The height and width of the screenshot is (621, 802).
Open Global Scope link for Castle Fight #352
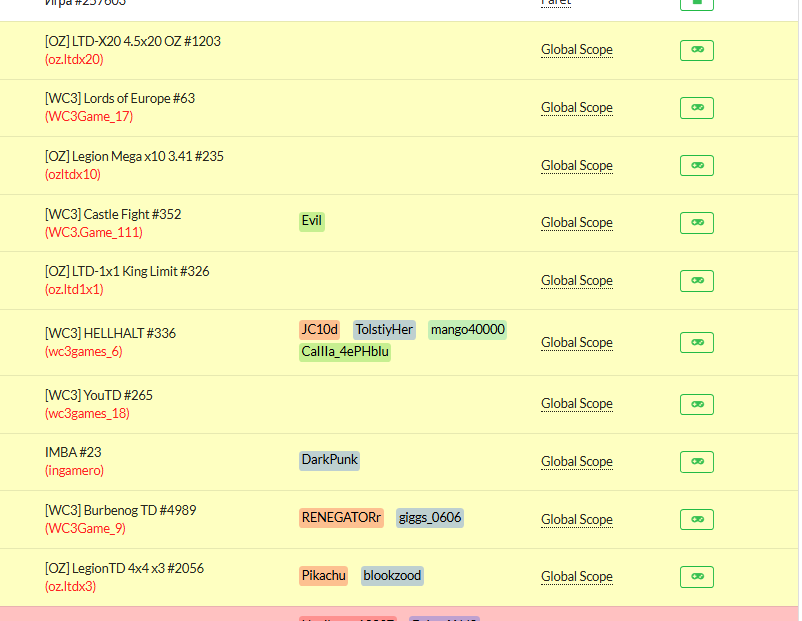(x=576, y=223)
